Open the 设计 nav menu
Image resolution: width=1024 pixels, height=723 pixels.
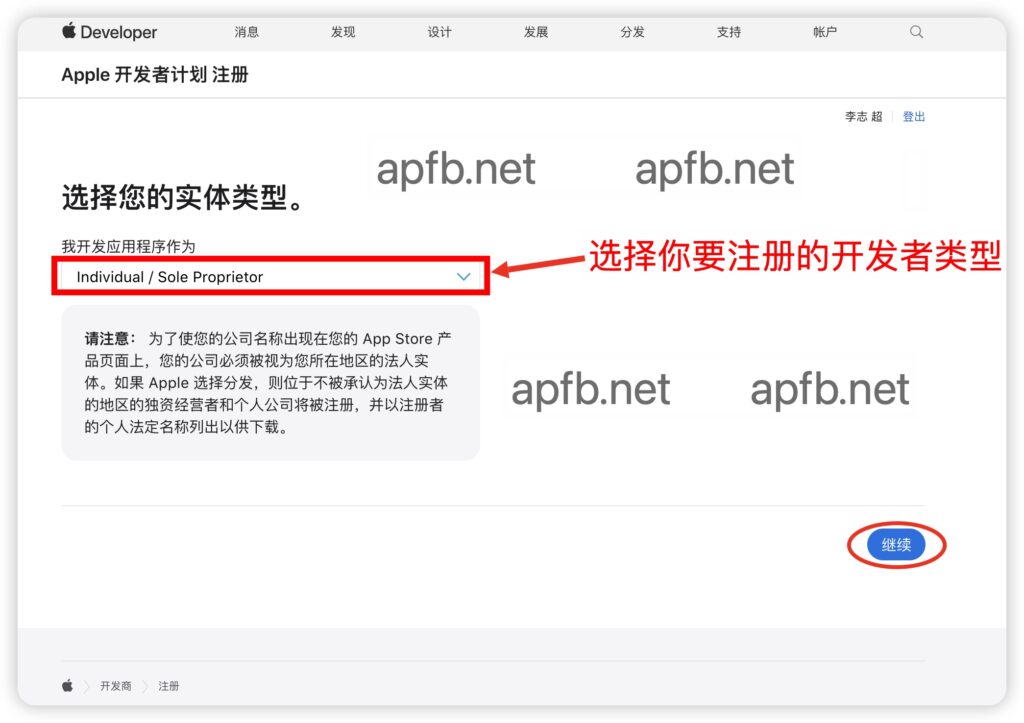click(440, 31)
